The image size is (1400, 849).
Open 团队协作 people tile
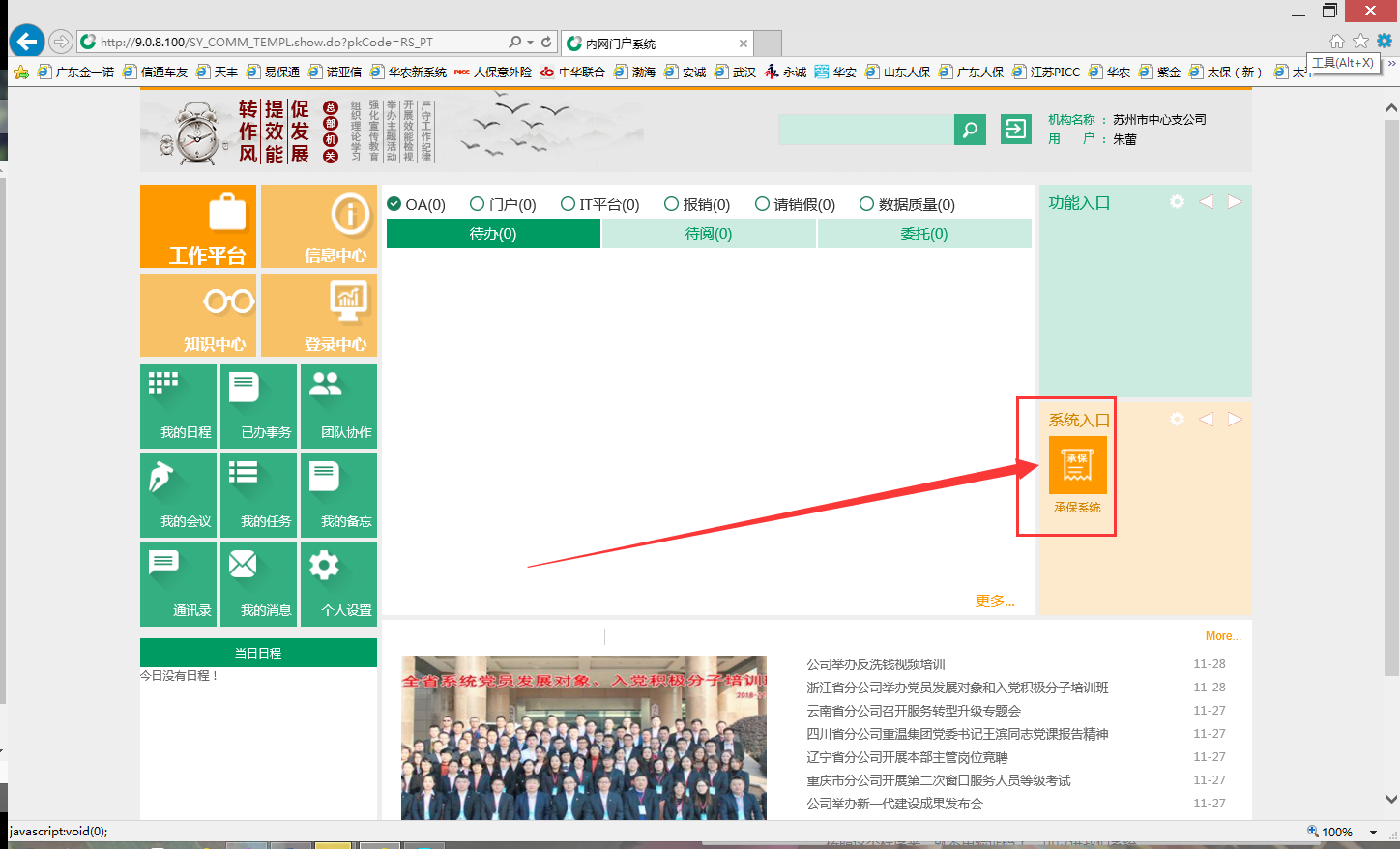pos(338,406)
